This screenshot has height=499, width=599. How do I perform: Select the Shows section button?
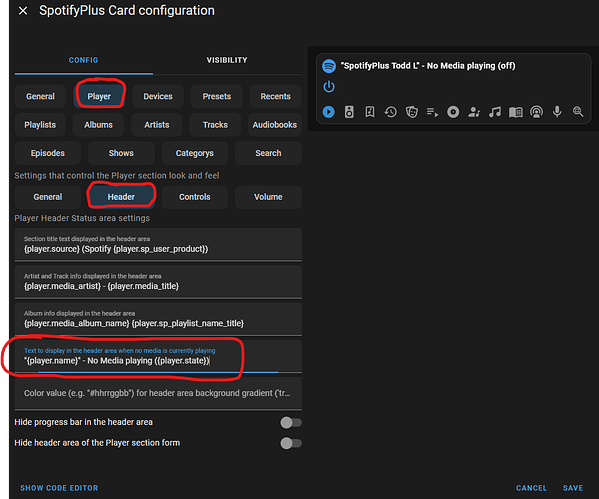[121, 153]
